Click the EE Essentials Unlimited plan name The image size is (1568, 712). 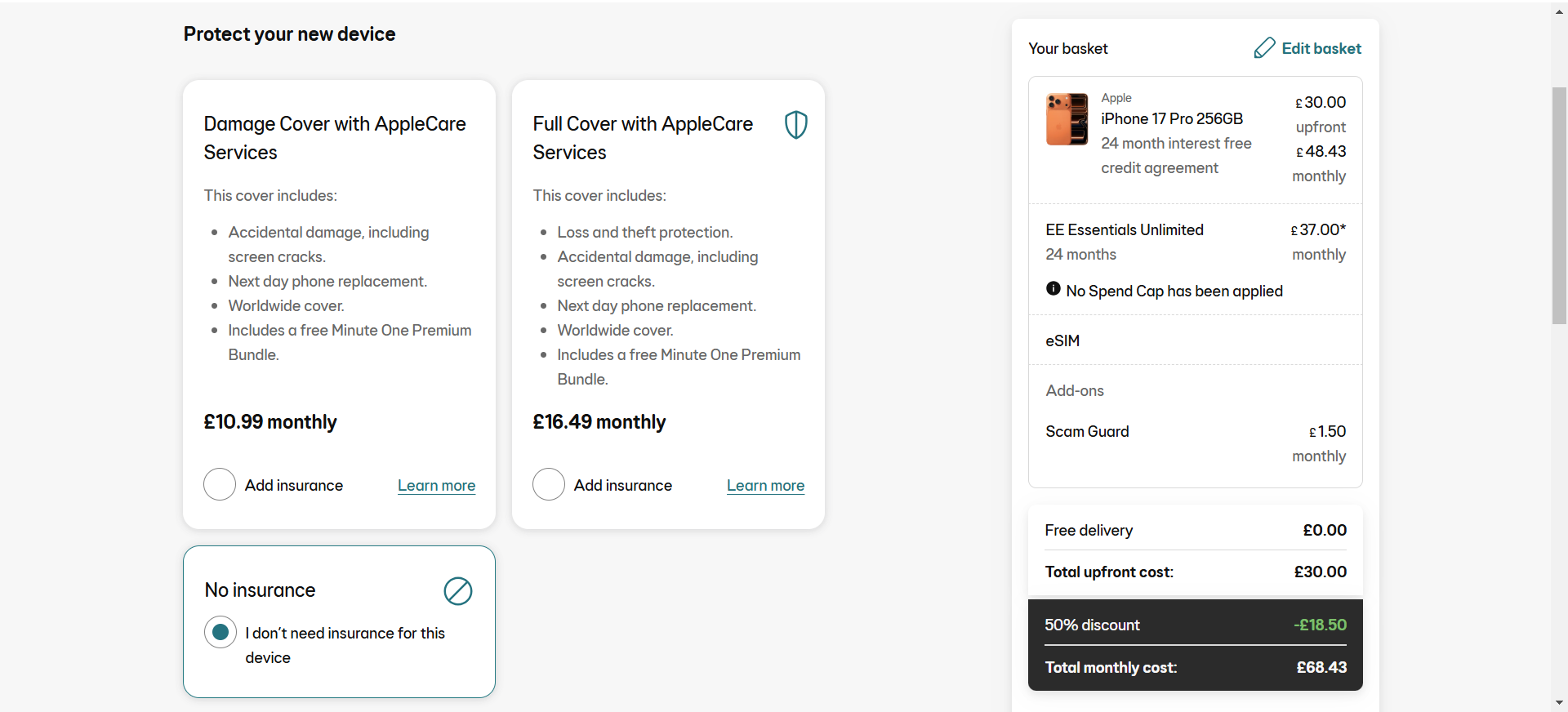coord(1124,230)
